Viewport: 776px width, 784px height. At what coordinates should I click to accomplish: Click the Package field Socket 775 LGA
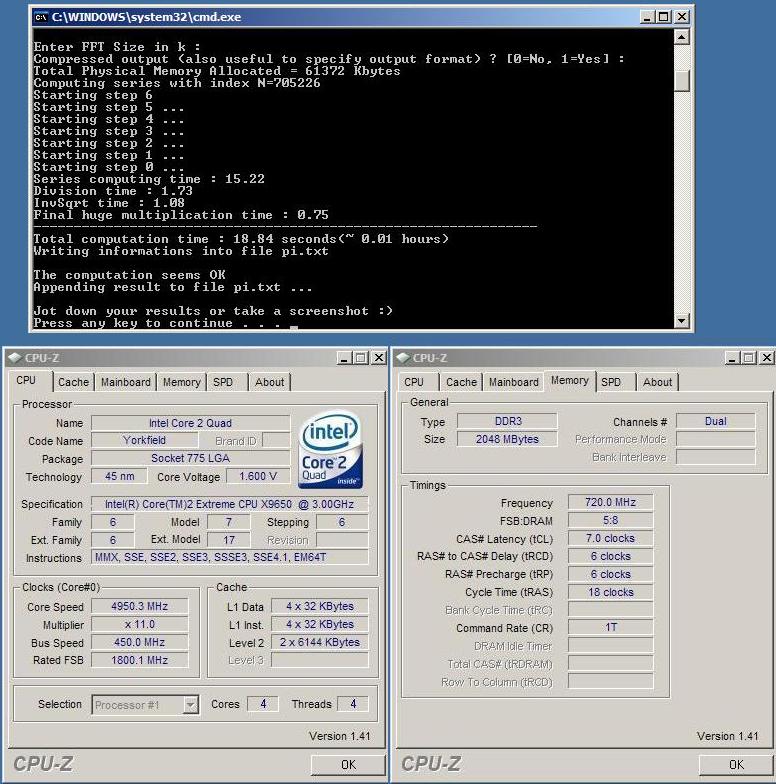click(x=190, y=458)
